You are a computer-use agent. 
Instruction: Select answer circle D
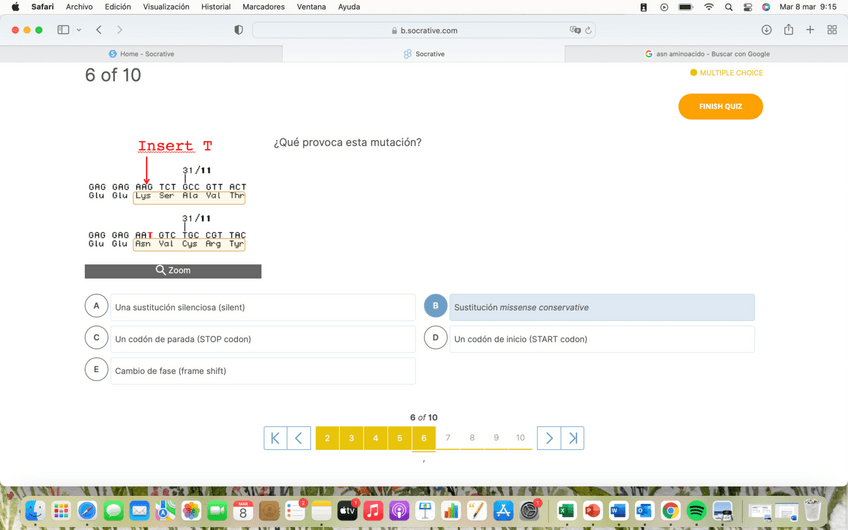[x=435, y=338]
